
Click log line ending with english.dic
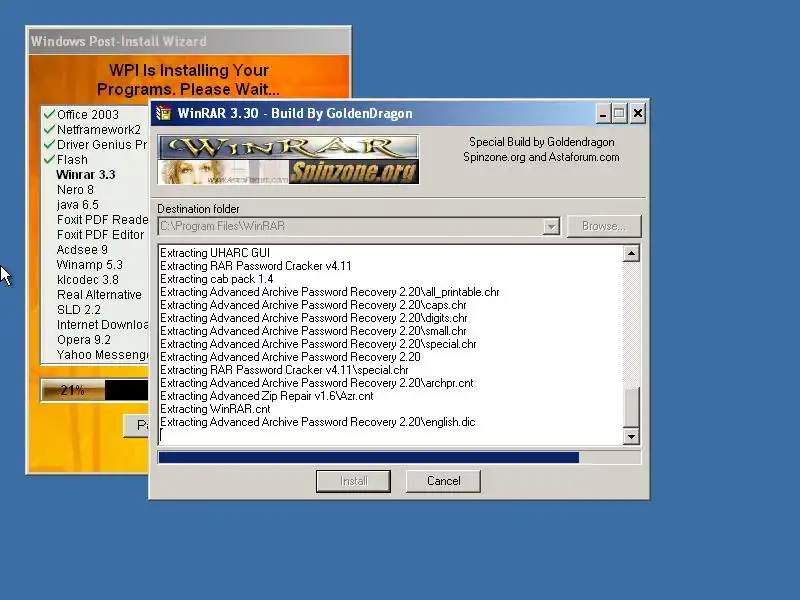[x=317, y=422]
